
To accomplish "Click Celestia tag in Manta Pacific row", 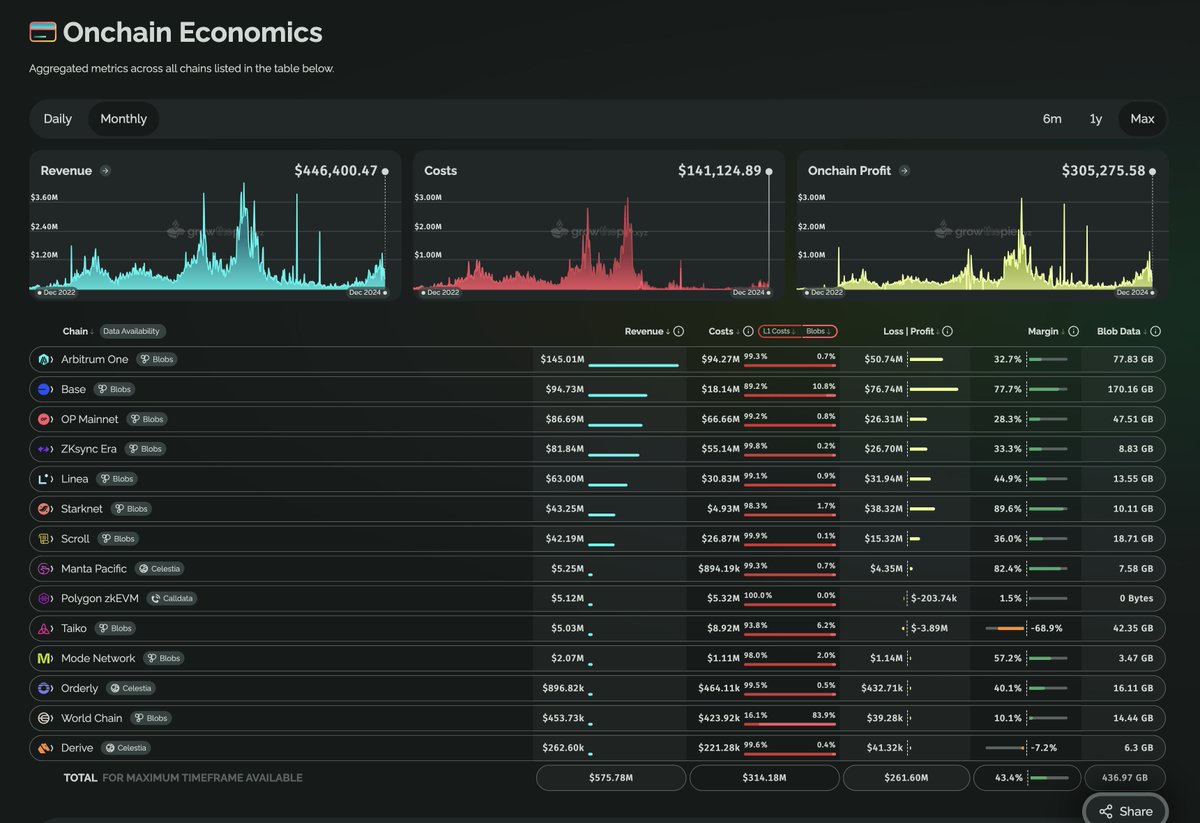I will pos(159,569).
